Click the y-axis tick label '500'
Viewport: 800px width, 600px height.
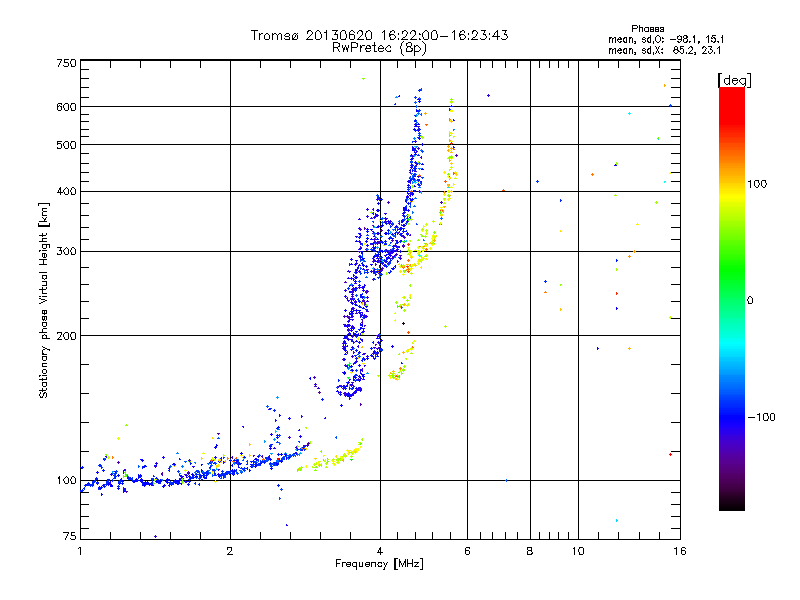[66, 145]
